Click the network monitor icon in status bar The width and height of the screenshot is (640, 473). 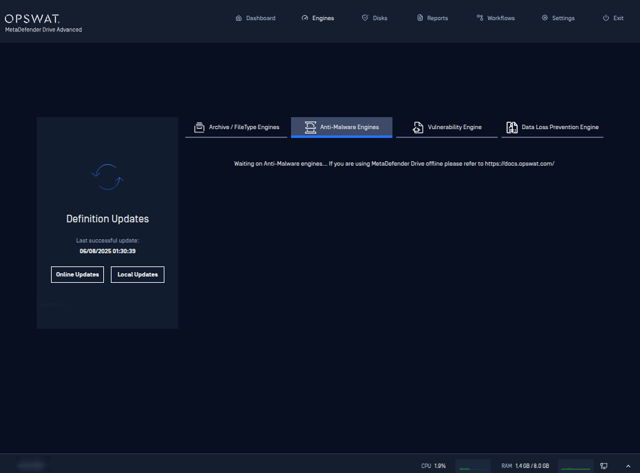[604, 466]
